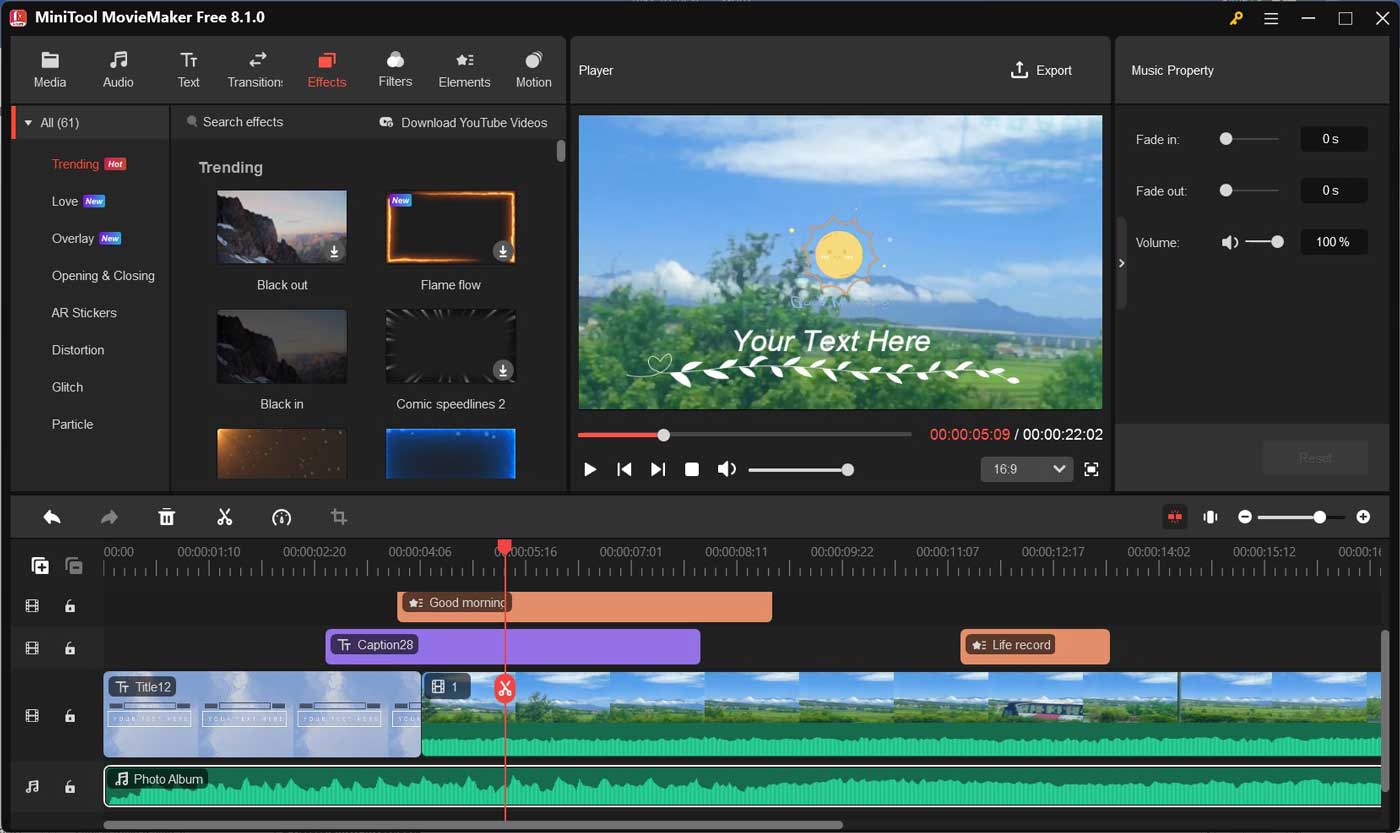Select the Trending category
The width and height of the screenshot is (1400, 833).
pyautogui.click(x=75, y=164)
